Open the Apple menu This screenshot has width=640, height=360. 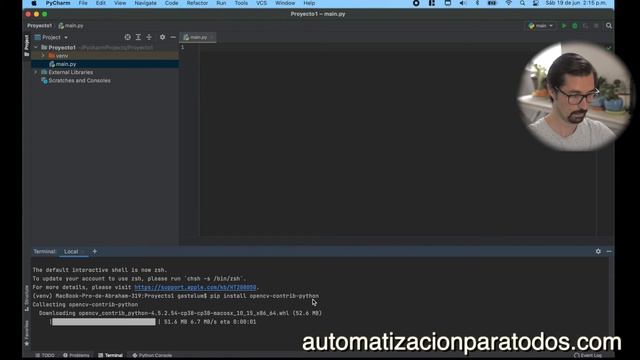[x=34, y=3]
